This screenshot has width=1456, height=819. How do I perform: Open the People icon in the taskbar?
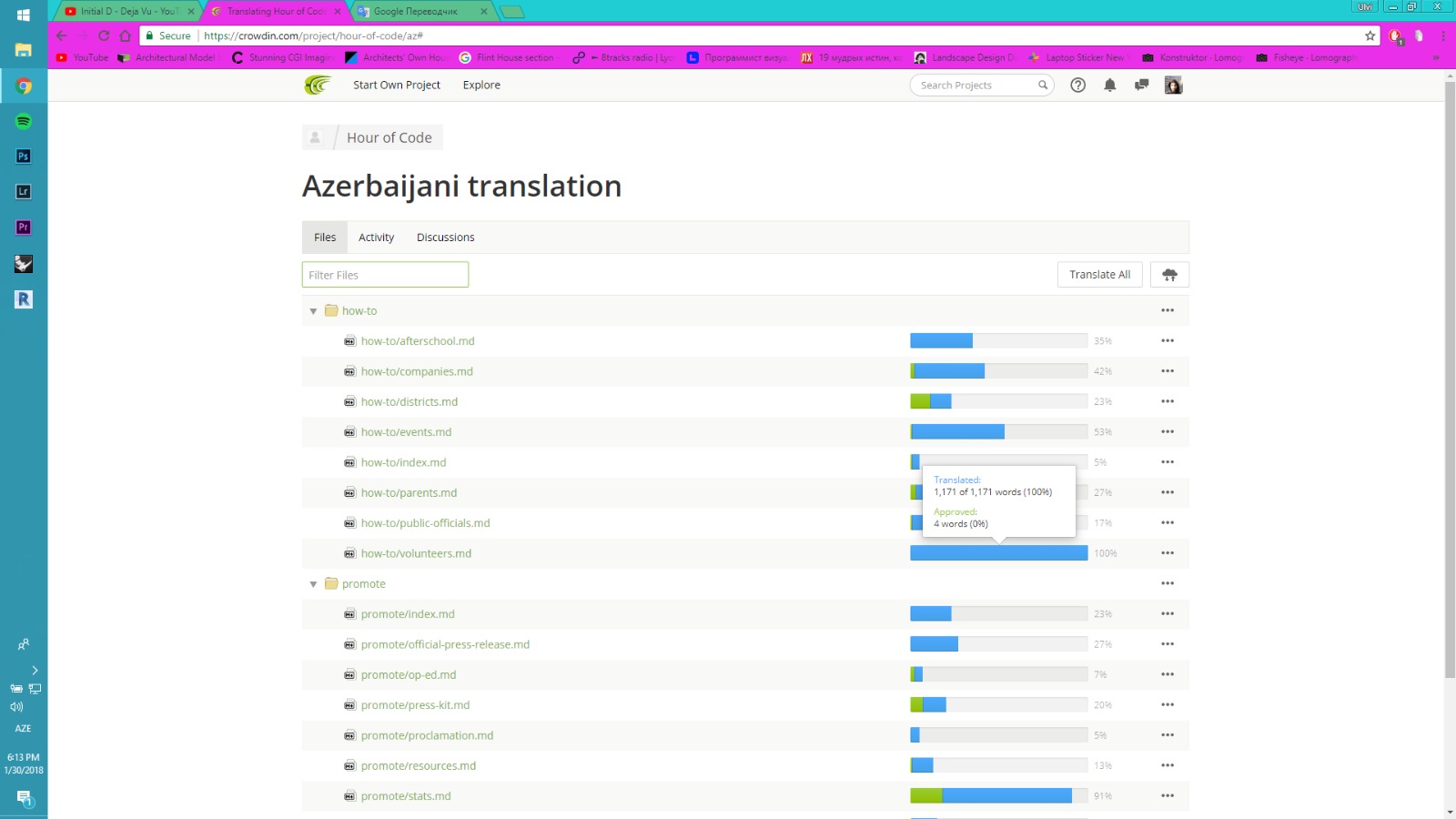(x=24, y=644)
